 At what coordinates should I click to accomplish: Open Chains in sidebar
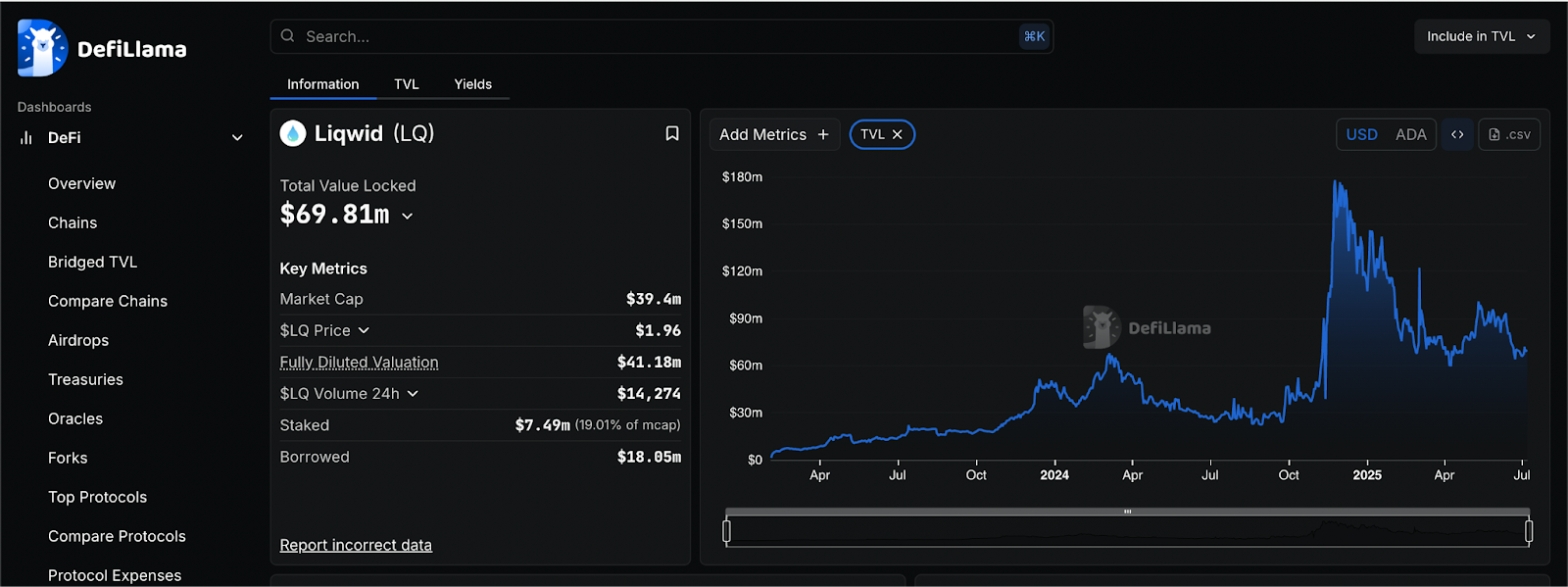(x=73, y=222)
